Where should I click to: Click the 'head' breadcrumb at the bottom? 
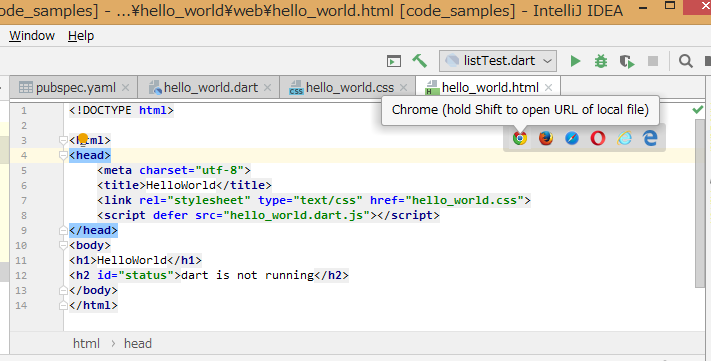tap(138, 344)
